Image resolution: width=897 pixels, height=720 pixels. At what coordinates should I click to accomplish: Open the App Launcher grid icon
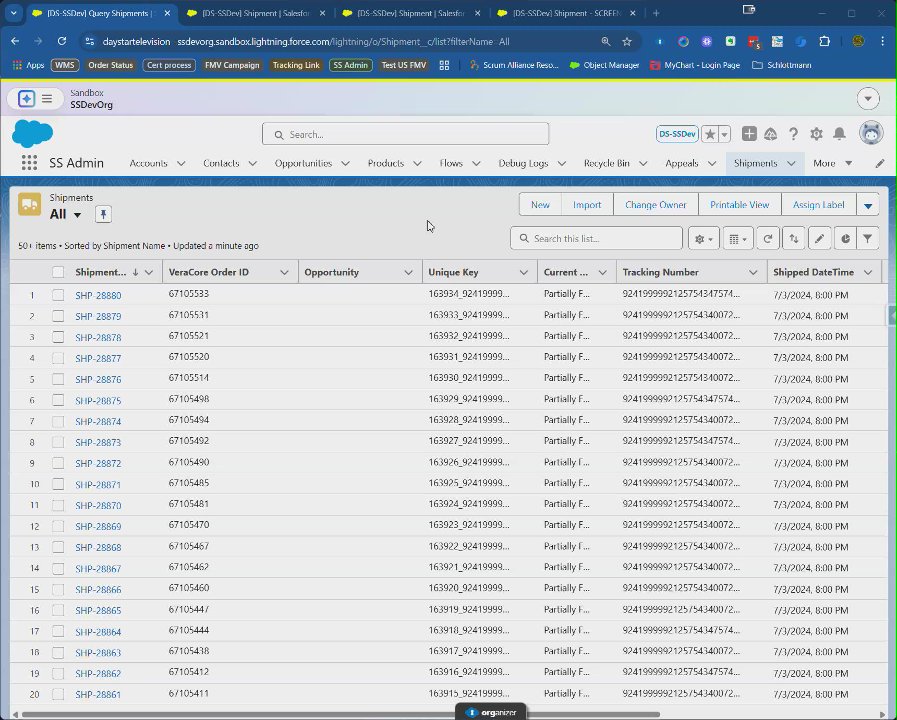point(29,163)
